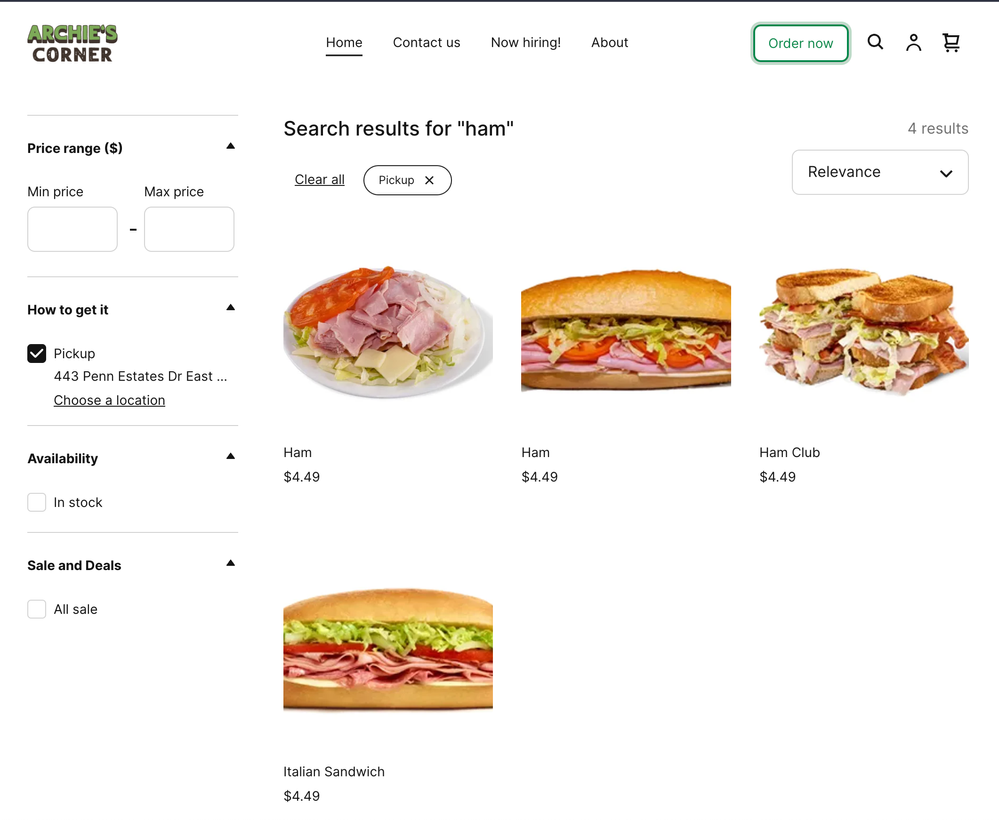Collapse the How to get it section
Viewport: 999px width, 820px height.
tap(230, 308)
